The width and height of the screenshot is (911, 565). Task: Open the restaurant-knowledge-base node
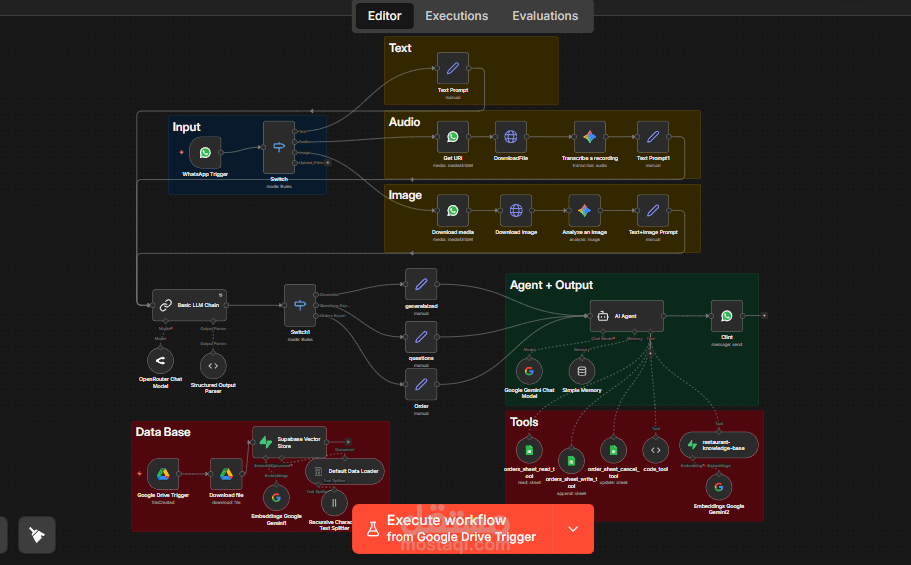[x=719, y=445]
